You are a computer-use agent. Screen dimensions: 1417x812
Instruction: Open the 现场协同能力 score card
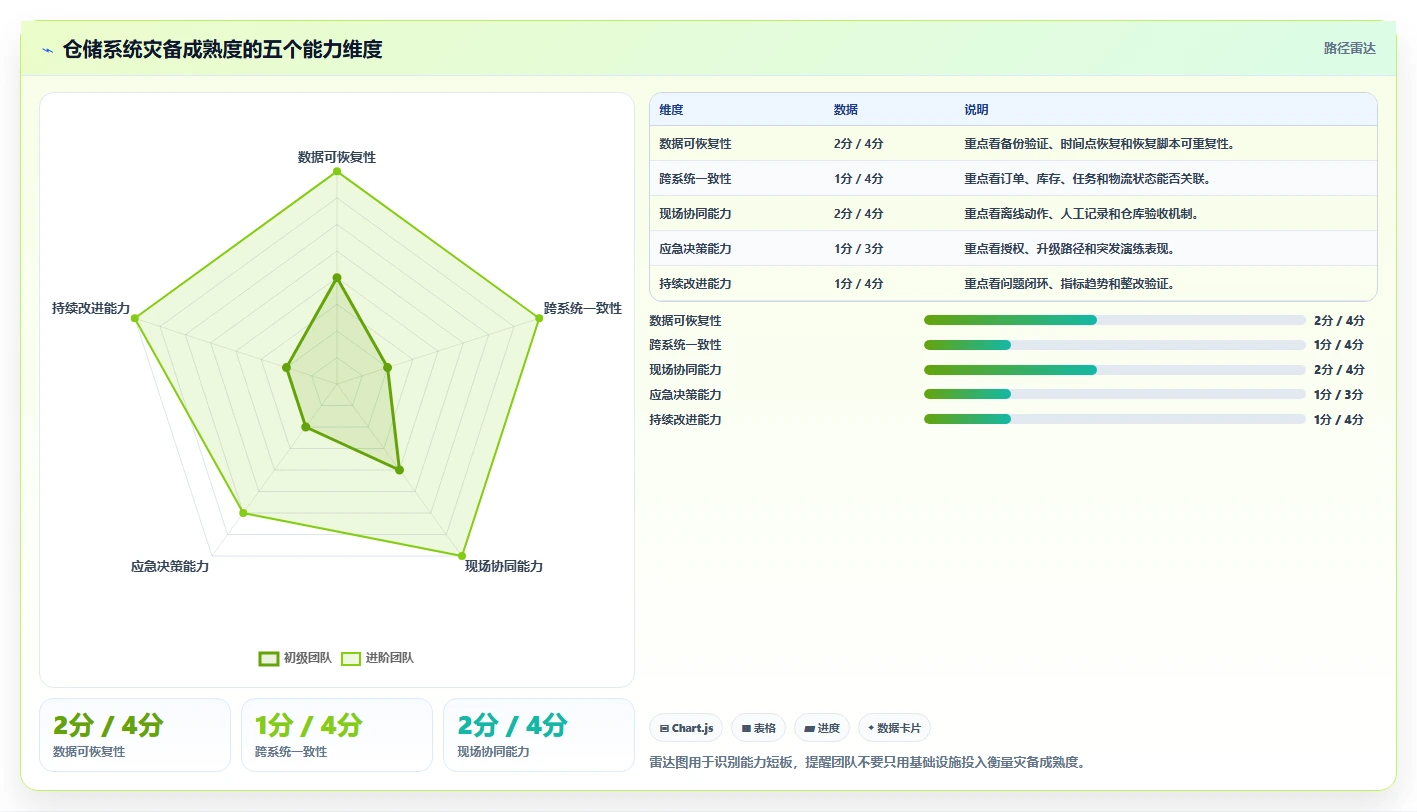coord(539,735)
